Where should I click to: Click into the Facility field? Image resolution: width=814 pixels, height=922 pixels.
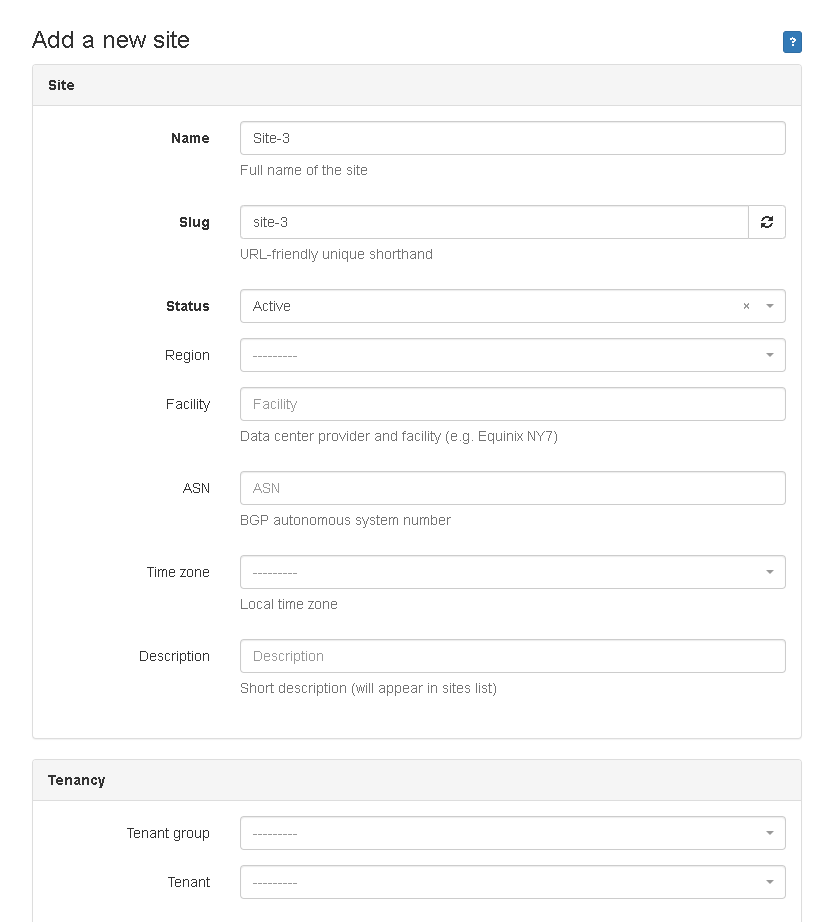[512, 404]
